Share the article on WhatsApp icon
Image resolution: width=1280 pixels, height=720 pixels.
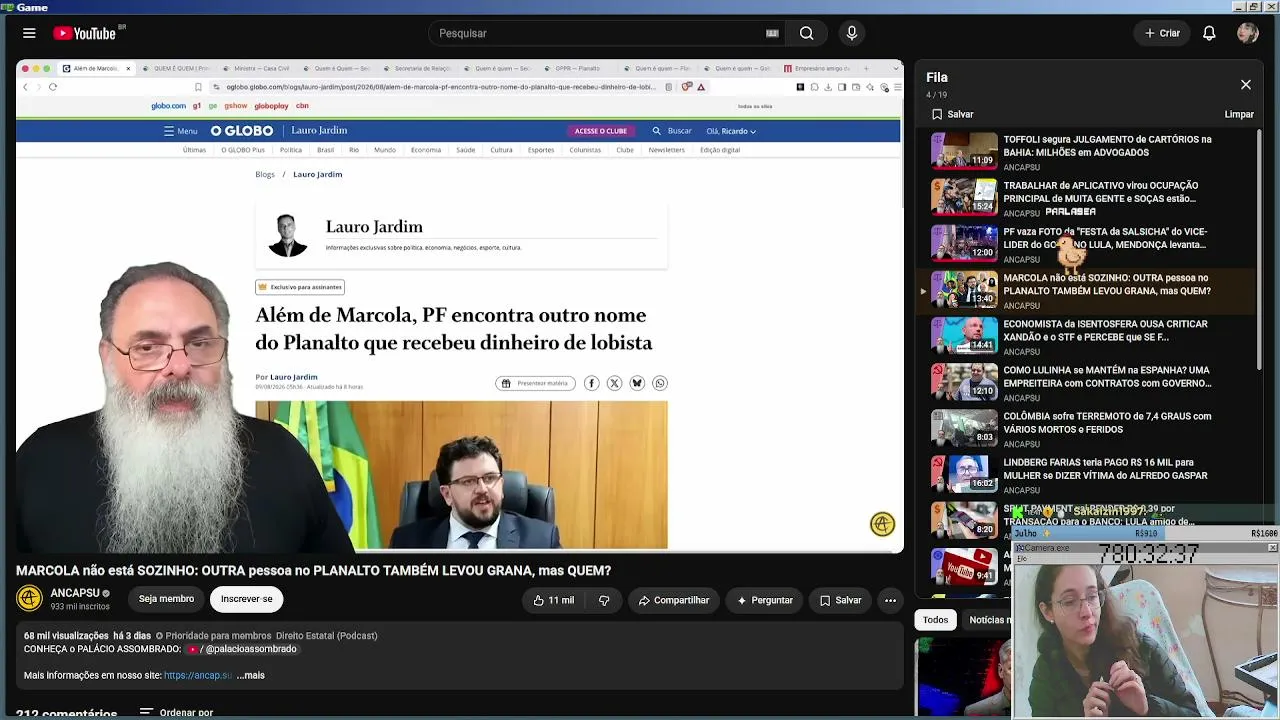pyautogui.click(x=660, y=383)
